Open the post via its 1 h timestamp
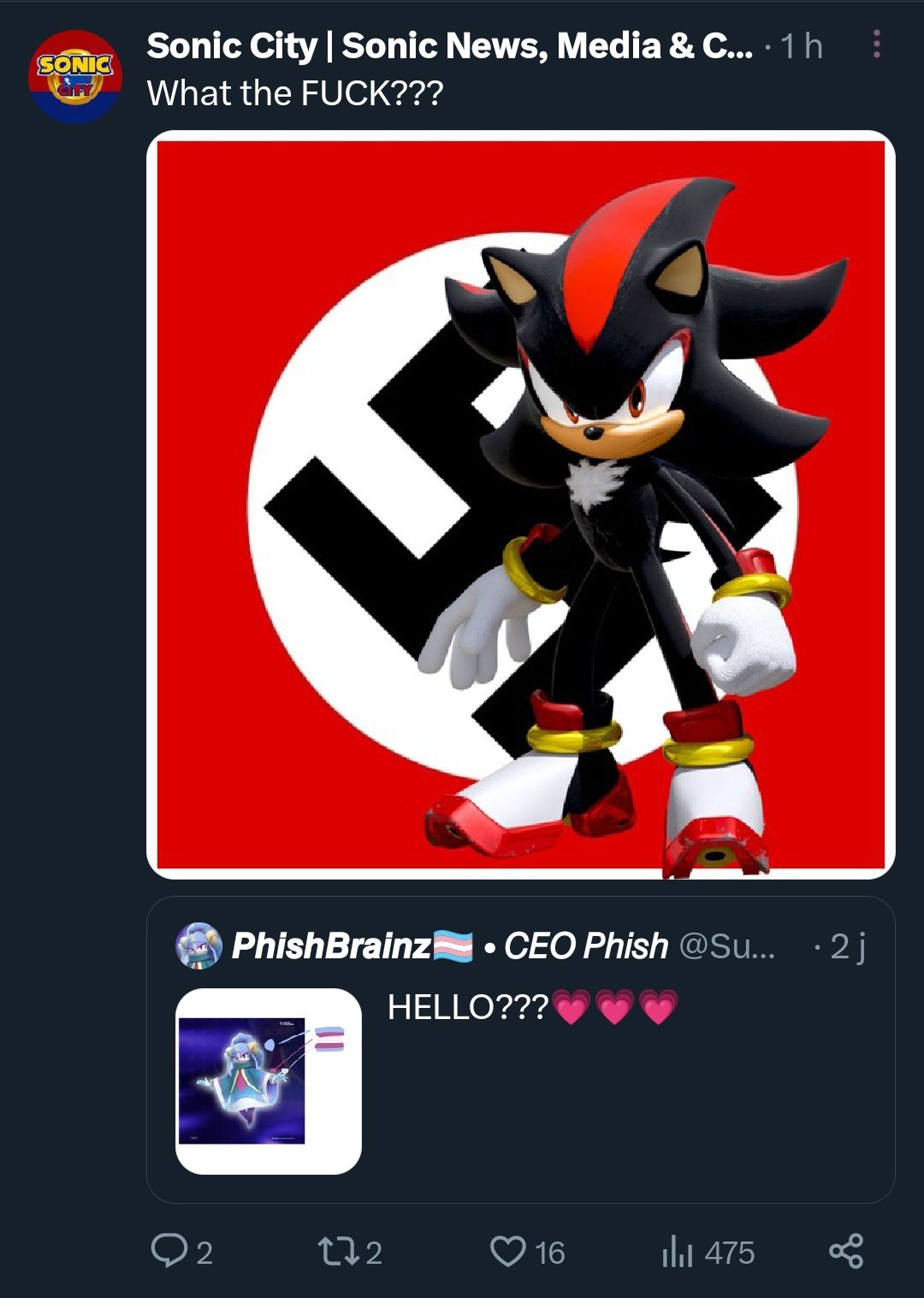 (x=802, y=46)
